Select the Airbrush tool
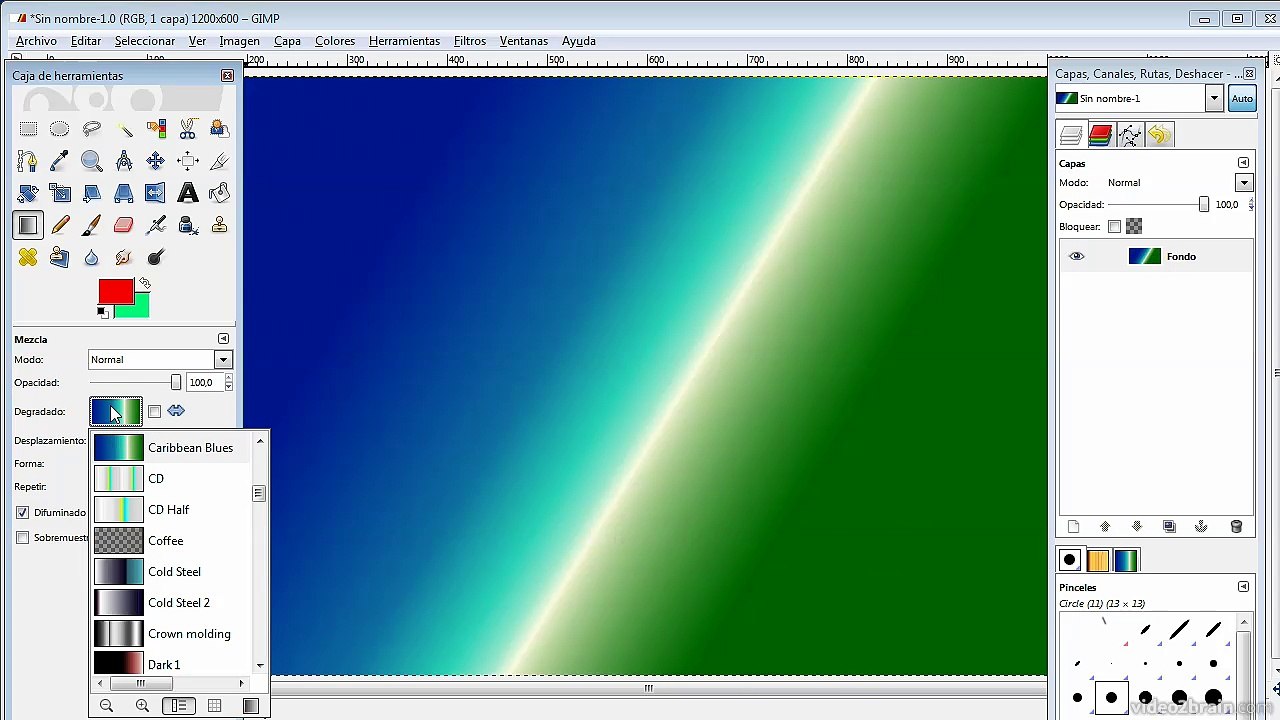The width and height of the screenshot is (1280, 720). 156,225
